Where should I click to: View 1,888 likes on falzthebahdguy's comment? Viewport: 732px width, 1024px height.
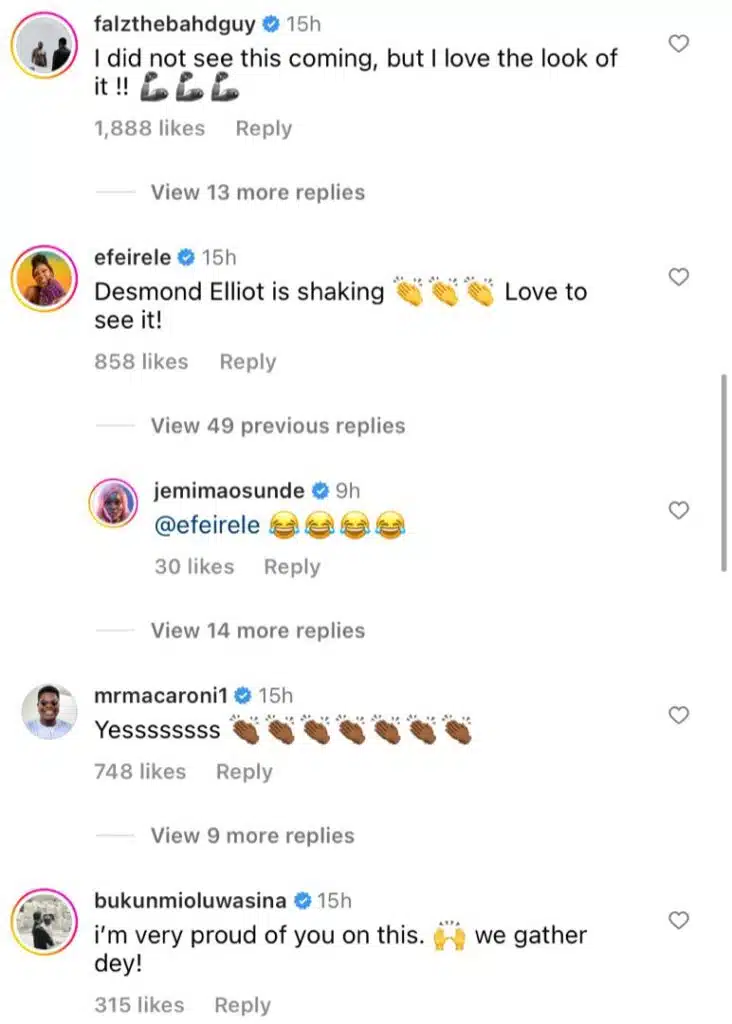pos(149,128)
